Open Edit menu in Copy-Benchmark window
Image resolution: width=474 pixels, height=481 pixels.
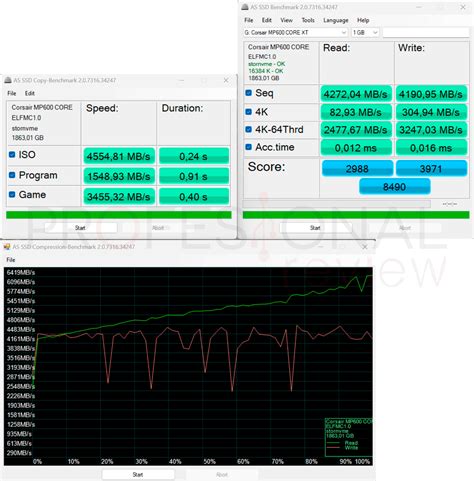point(30,93)
